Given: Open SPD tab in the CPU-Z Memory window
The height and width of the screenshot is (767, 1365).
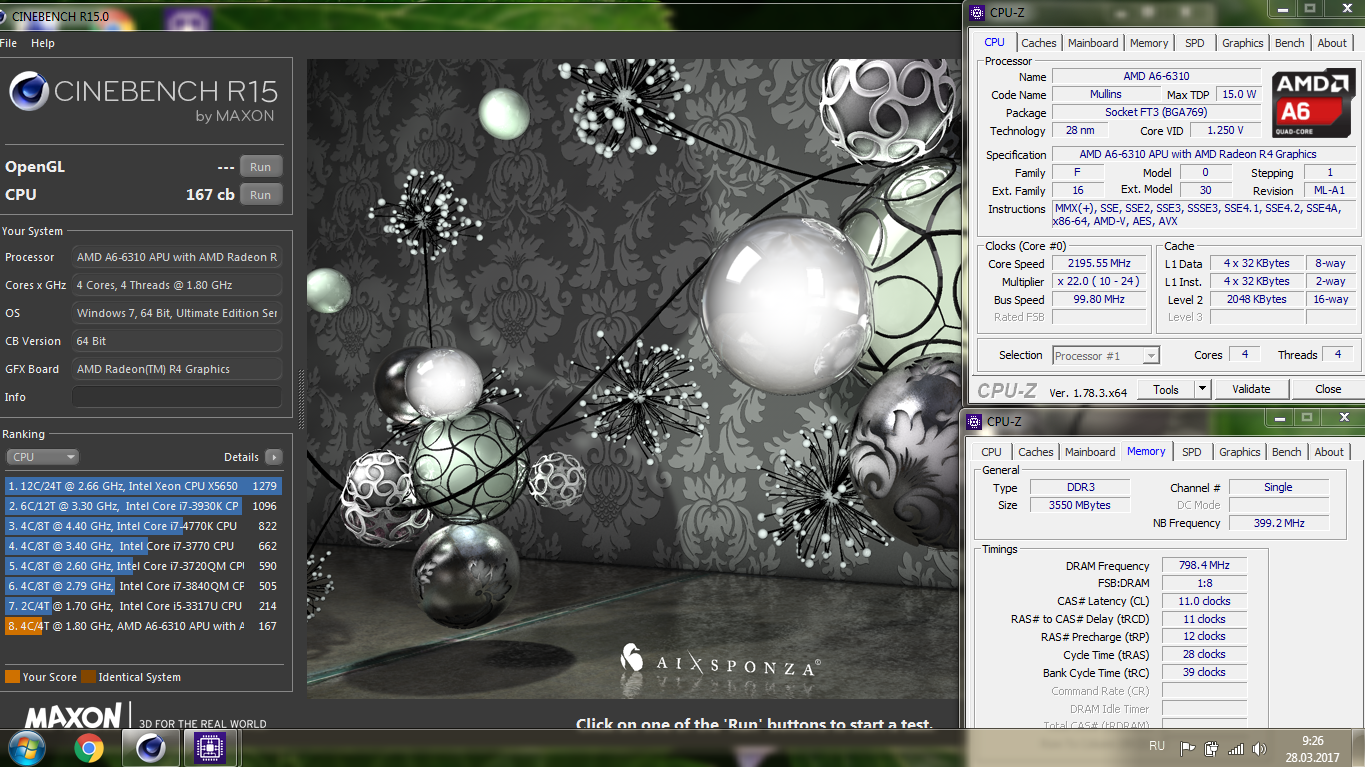Looking at the screenshot, I should point(1191,452).
